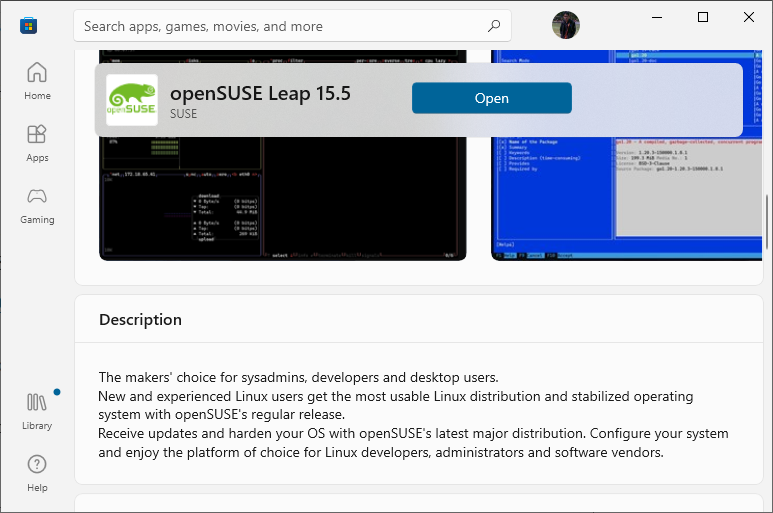
Task: Click the Microsoft Store logo icon
Action: click(29, 26)
